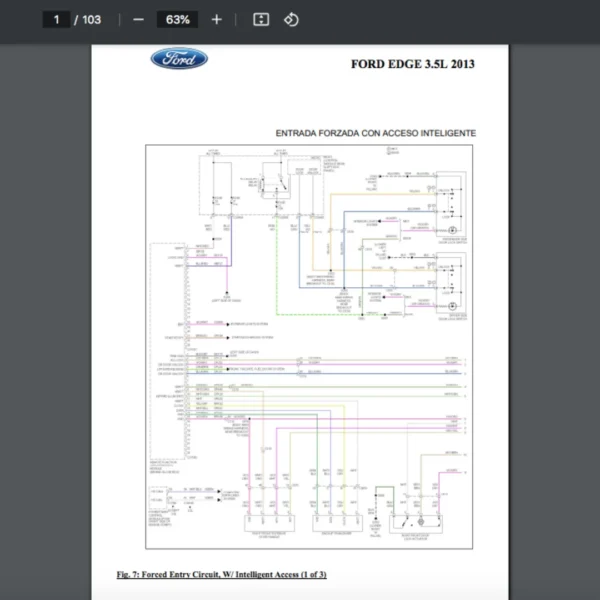Click the tall dashed module box on left
The width and height of the screenshot is (600, 600).
click(x=168, y=350)
